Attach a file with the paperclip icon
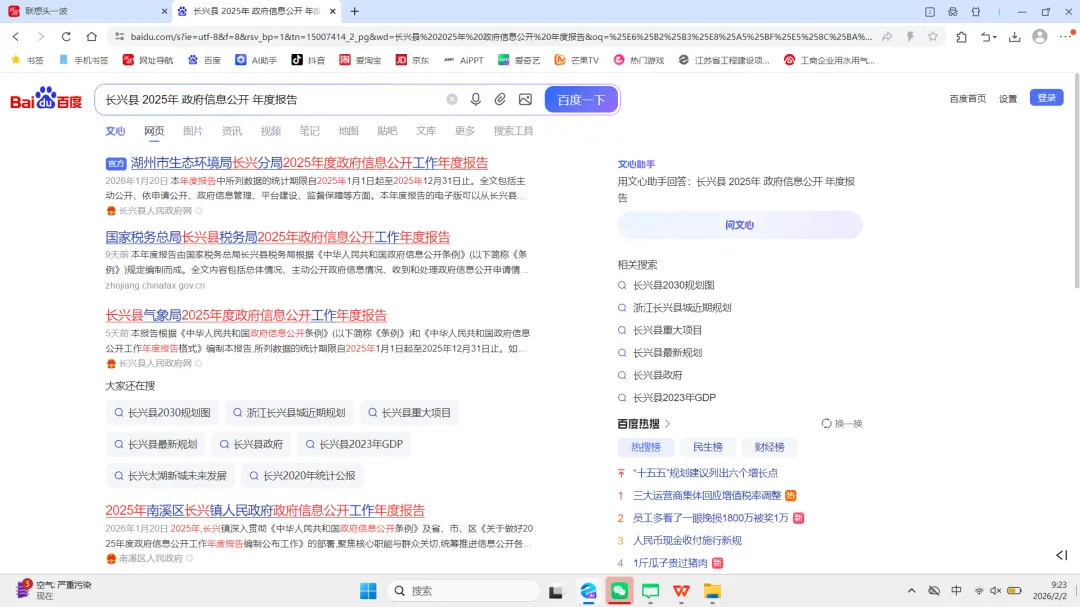The height and width of the screenshot is (607, 1080). point(500,99)
